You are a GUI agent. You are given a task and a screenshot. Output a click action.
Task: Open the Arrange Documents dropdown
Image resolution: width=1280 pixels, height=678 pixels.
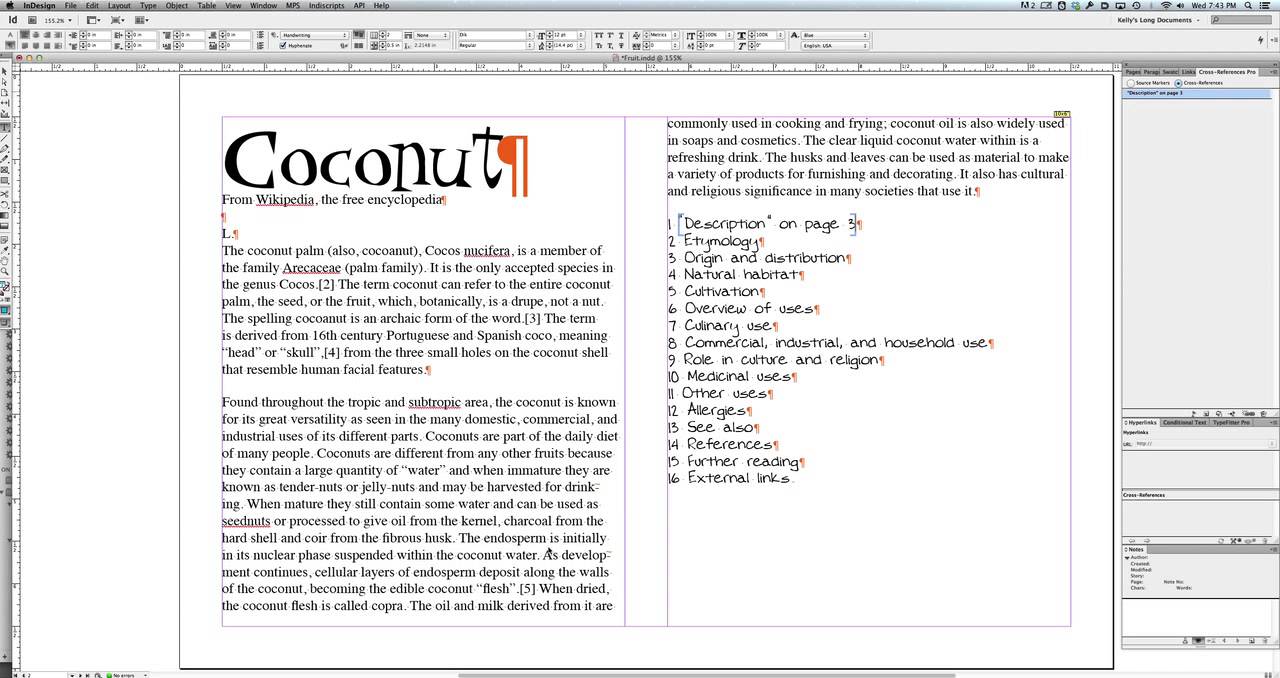click(x=141, y=20)
